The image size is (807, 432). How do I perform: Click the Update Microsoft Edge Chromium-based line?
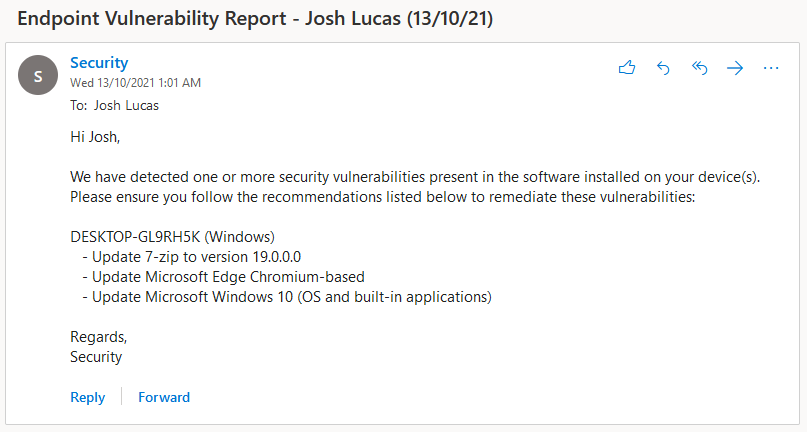(x=223, y=277)
